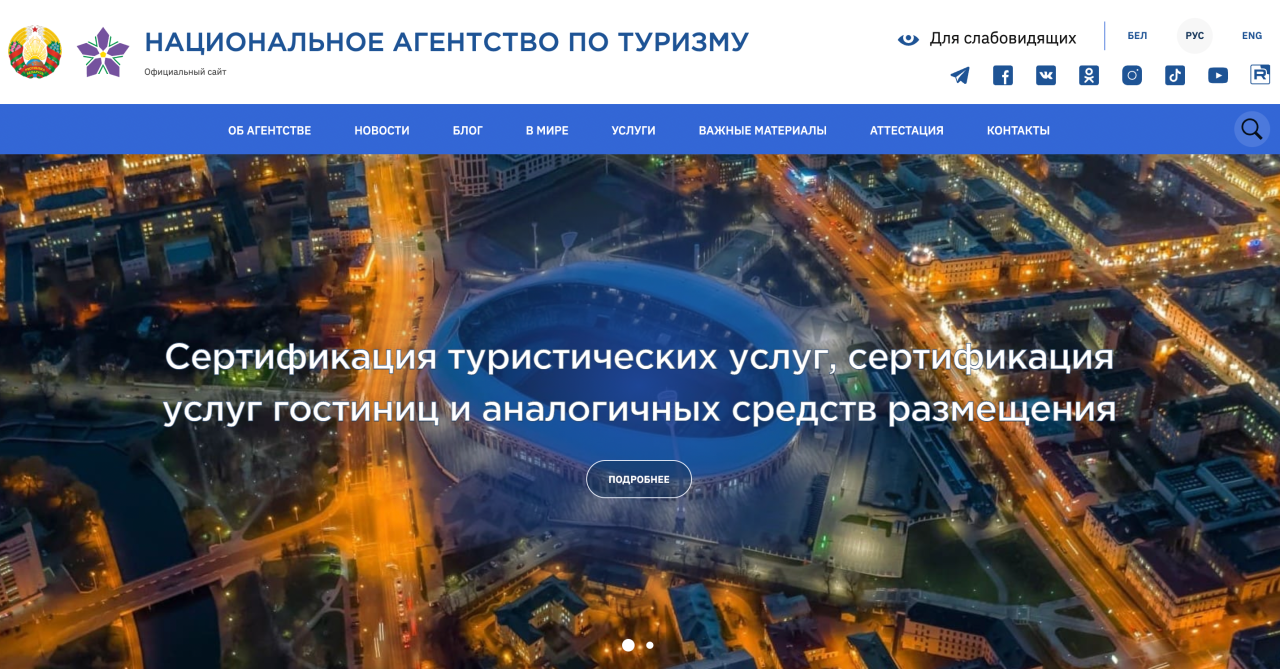Open the agency flower logo
The height and width of the screenshot is (669, 1280).
click(104, 51)
